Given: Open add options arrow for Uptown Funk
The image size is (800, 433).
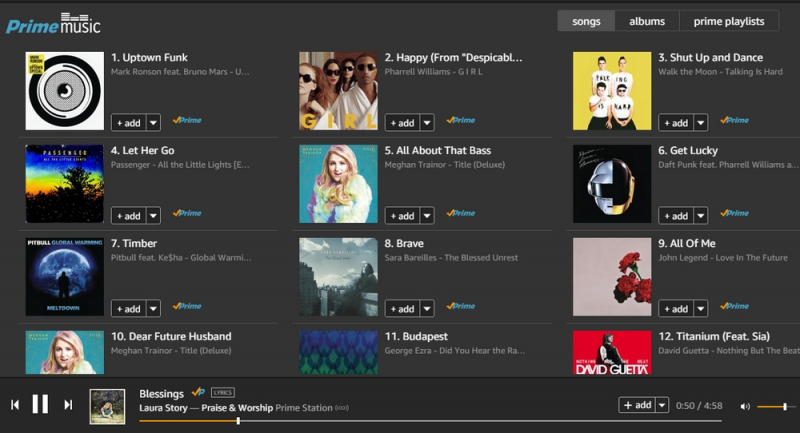Looking at the screenshot, I should tap(154, 122).
